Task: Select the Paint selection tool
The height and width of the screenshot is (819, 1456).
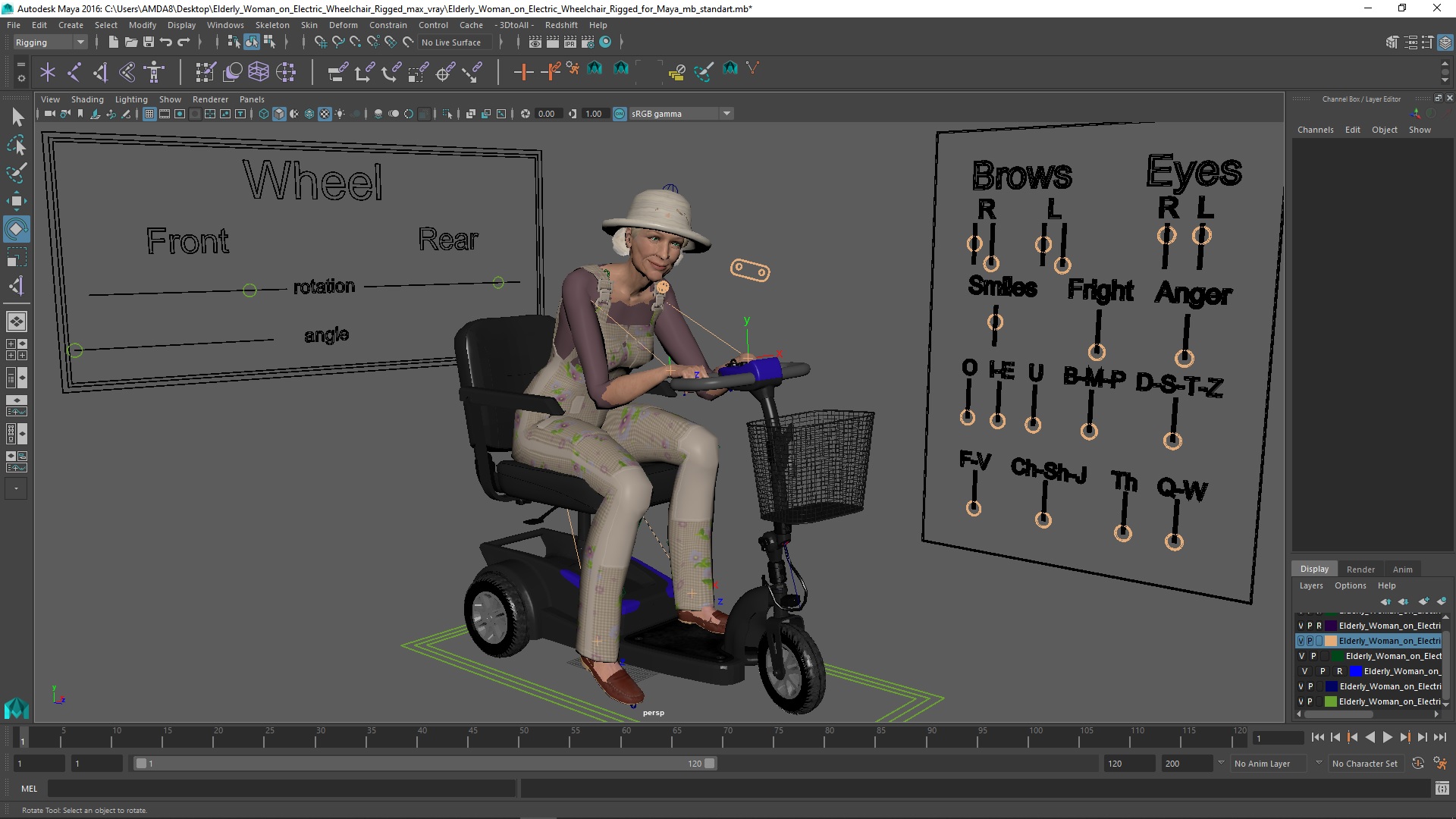Action: coord(16,173)
